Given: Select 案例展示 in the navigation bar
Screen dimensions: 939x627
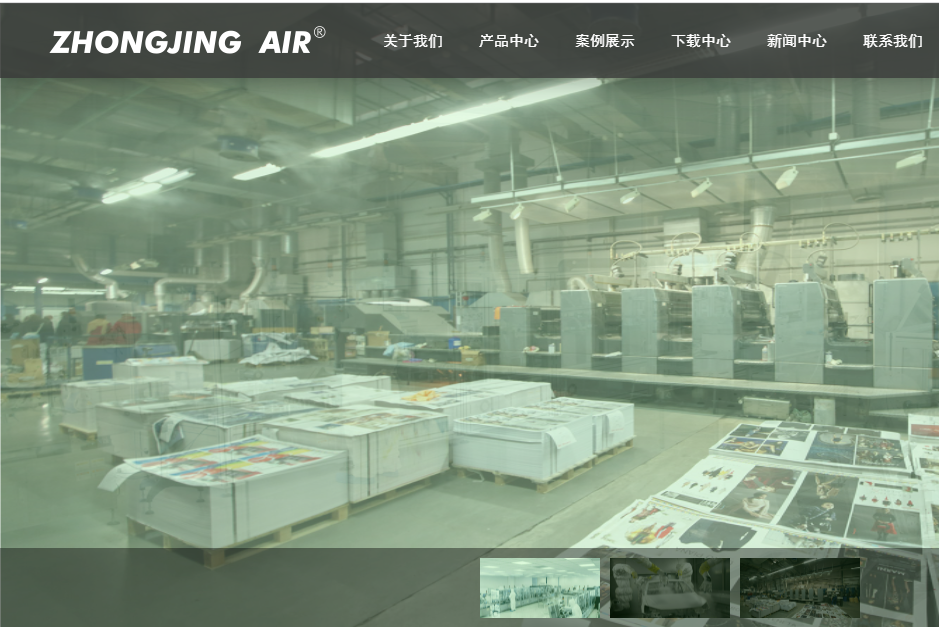Looking at the screenshot, I should pyautogui.click(x=605, y=41).
